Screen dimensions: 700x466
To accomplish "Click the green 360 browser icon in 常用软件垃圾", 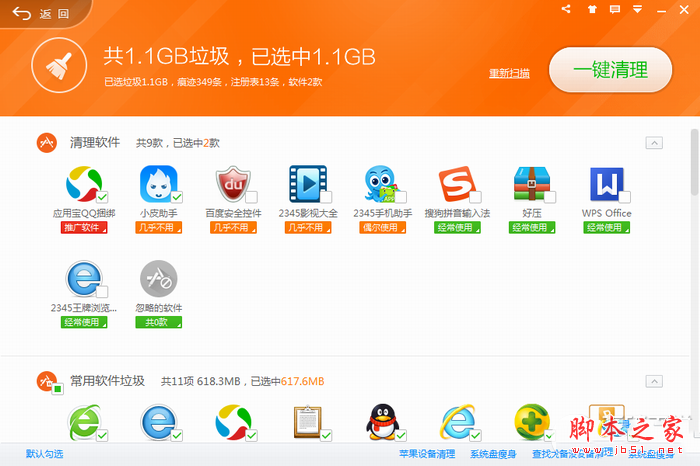I will coord(84,422).
